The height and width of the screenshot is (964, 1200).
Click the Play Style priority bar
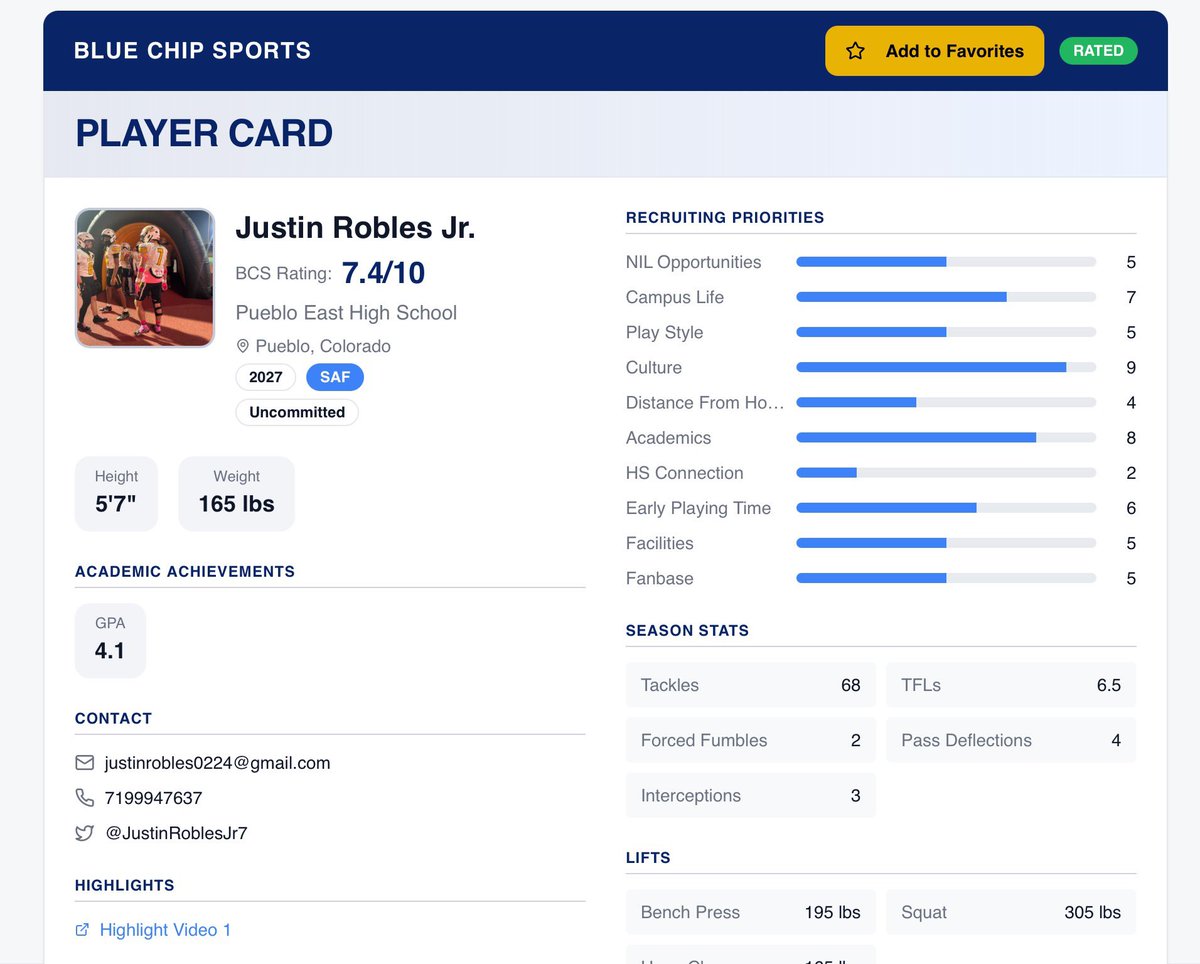coord(946,332)
